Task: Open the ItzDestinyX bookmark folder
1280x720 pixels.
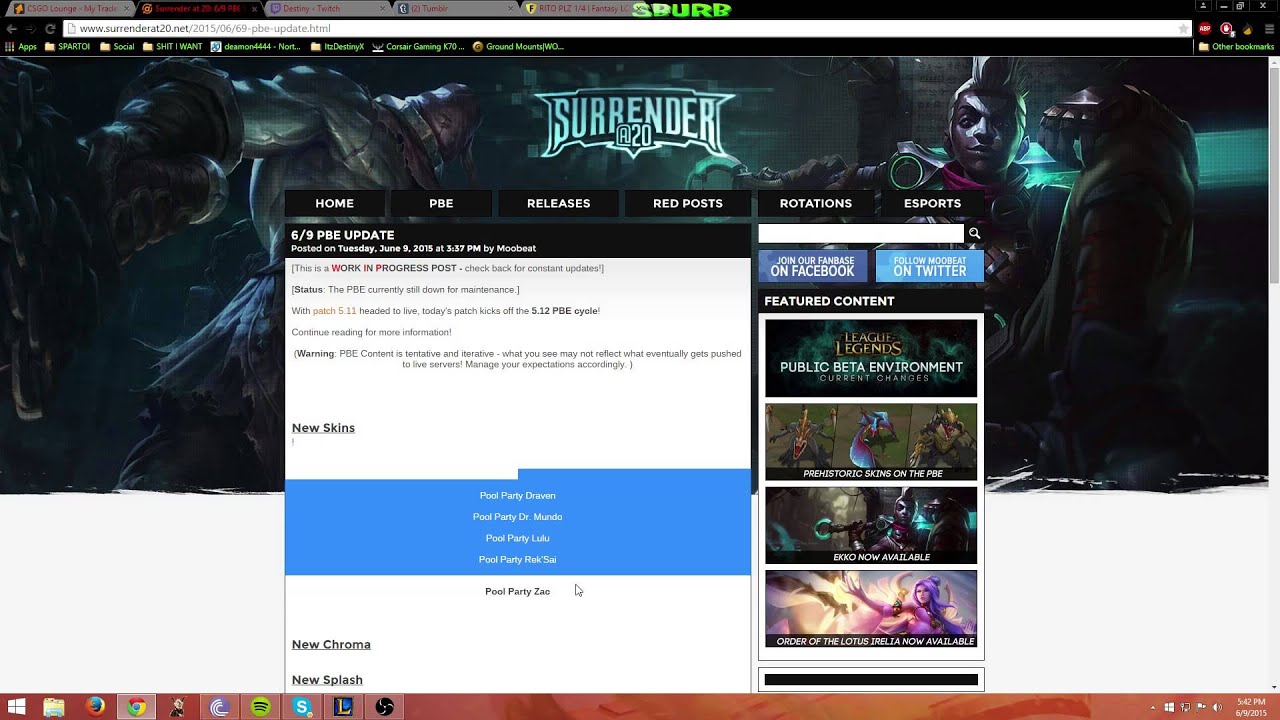Action: coord(338,47)
